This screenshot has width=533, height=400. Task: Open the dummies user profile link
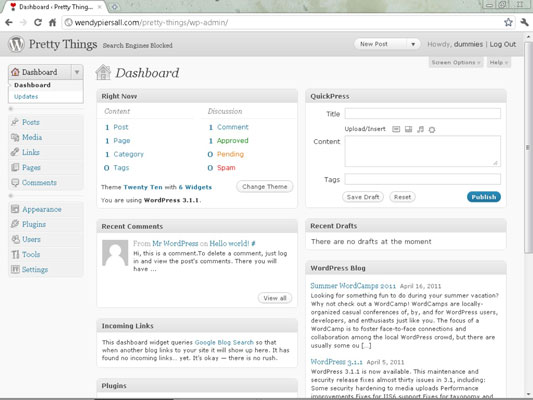[x=468, y=44]
